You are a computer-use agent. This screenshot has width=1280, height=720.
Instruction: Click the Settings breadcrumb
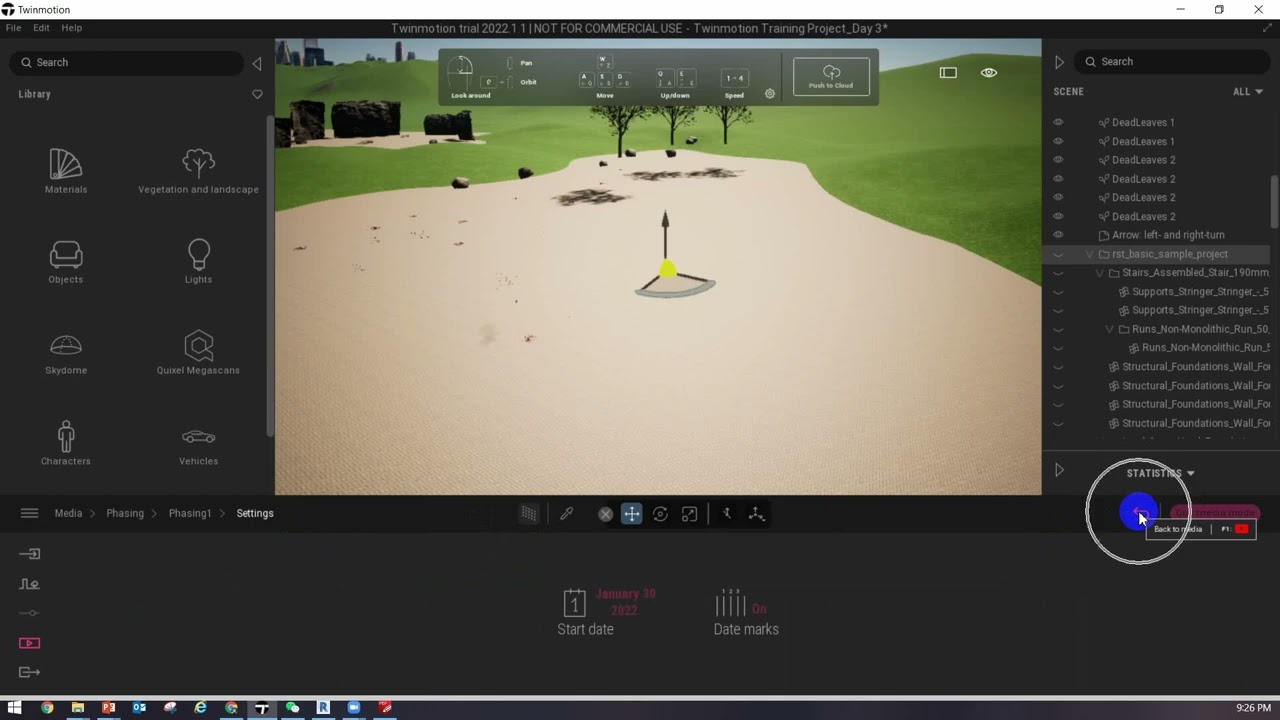coord(255,513)
